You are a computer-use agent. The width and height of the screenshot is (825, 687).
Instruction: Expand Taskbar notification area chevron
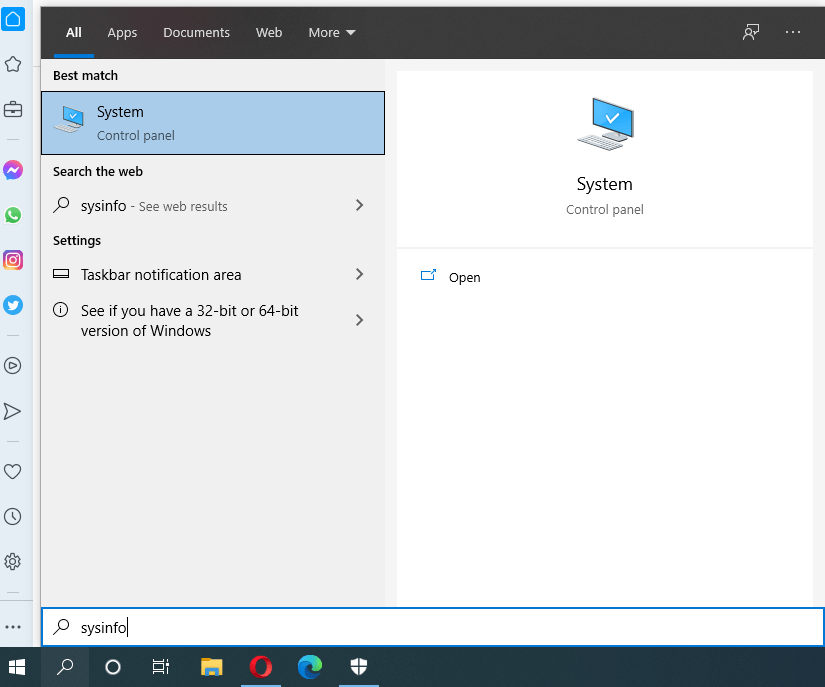(x=359, y=274)
